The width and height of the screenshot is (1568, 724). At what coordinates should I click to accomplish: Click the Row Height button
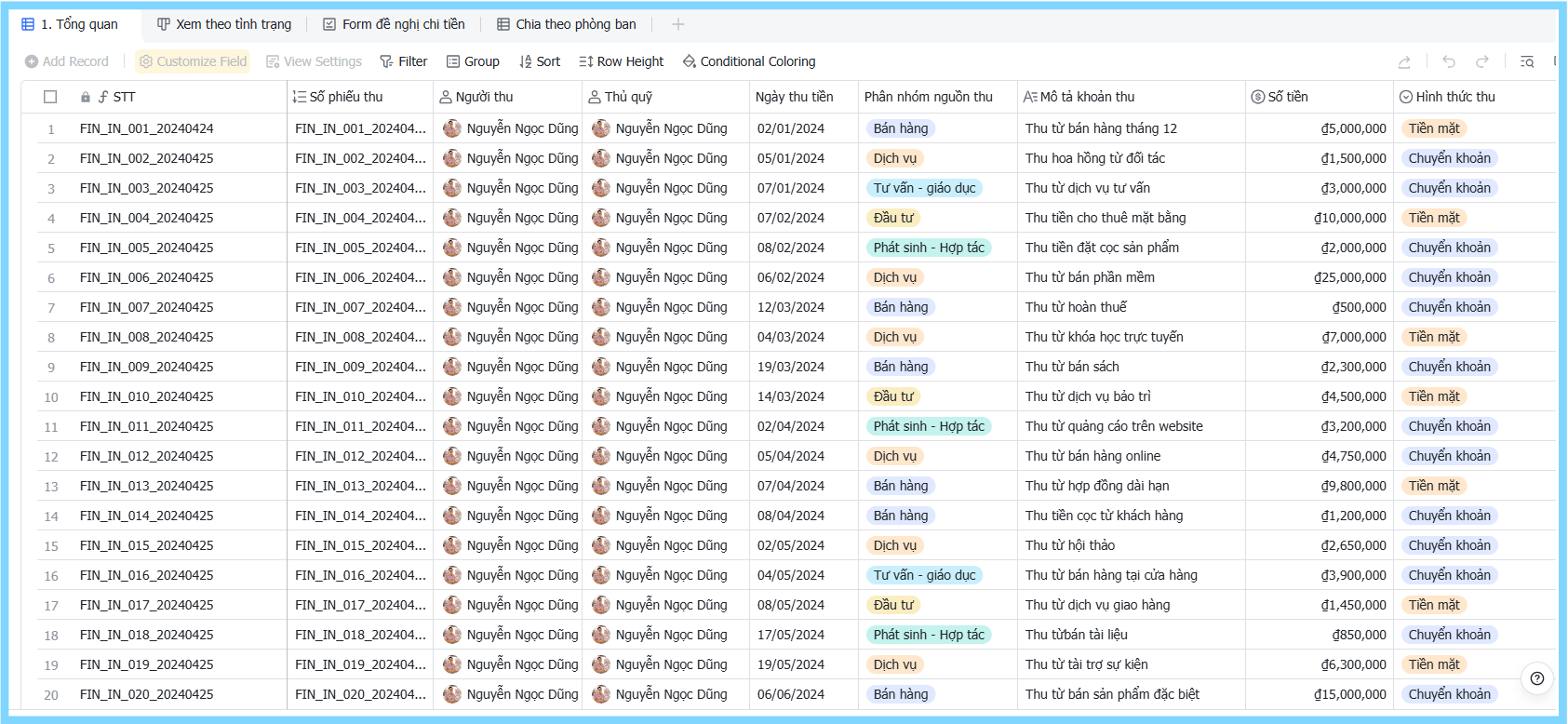(x=622, y=61)
